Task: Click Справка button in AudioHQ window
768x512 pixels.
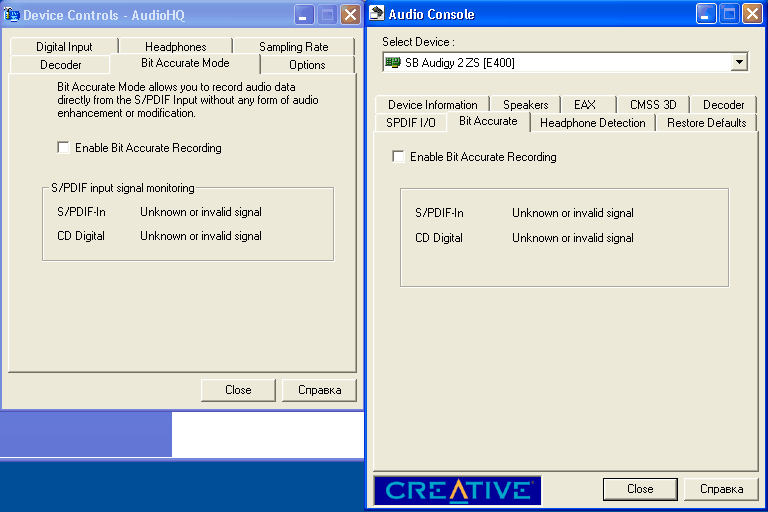Action: 319,390
